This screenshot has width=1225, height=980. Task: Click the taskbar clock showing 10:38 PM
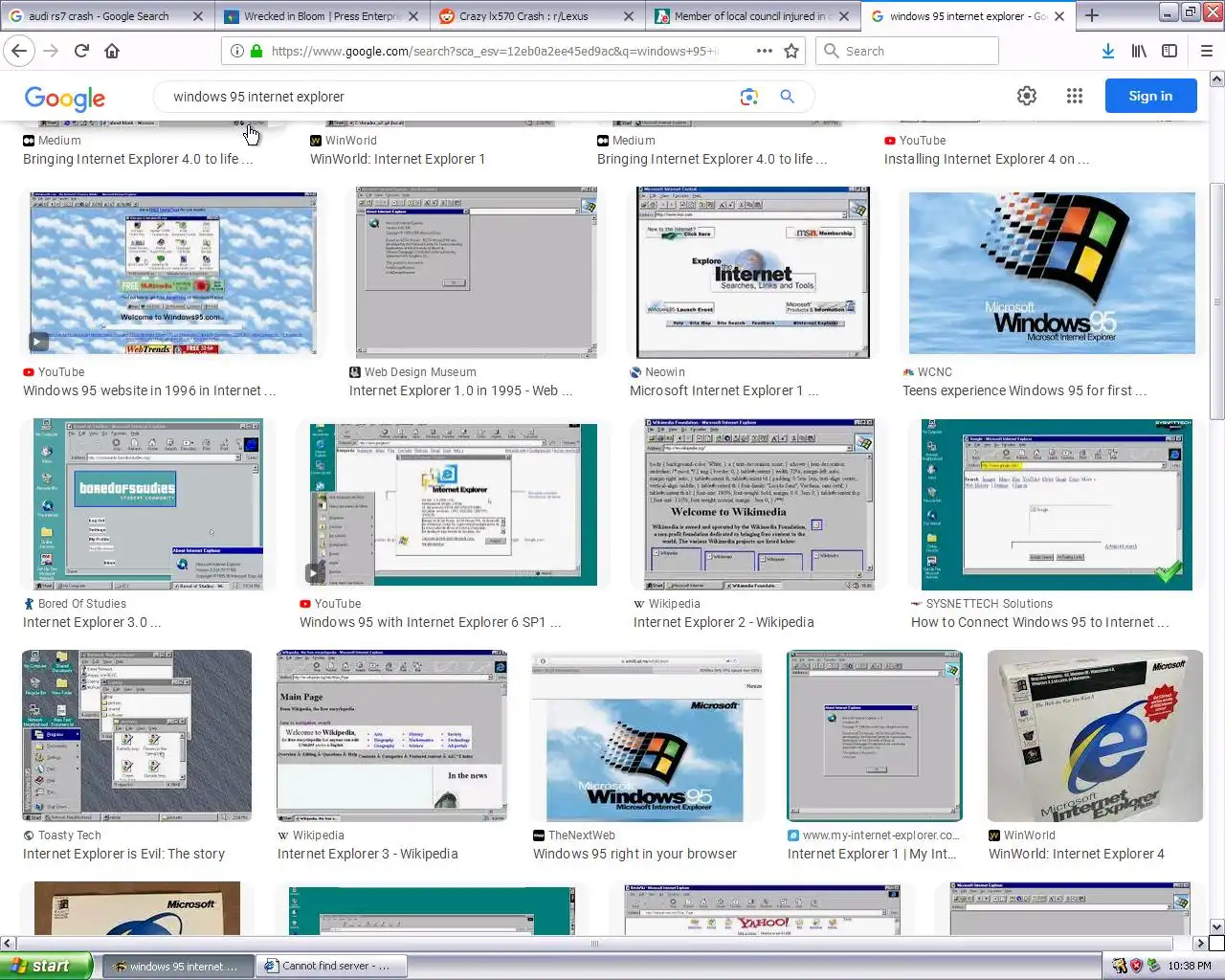click(1190, 966)
